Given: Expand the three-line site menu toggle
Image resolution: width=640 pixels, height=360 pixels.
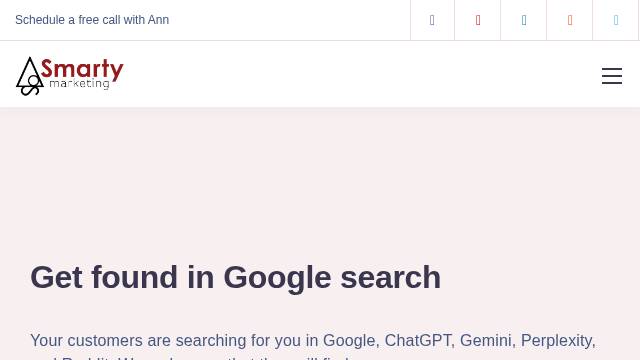Looking at the screenshot, I should [x=612, y=76].
